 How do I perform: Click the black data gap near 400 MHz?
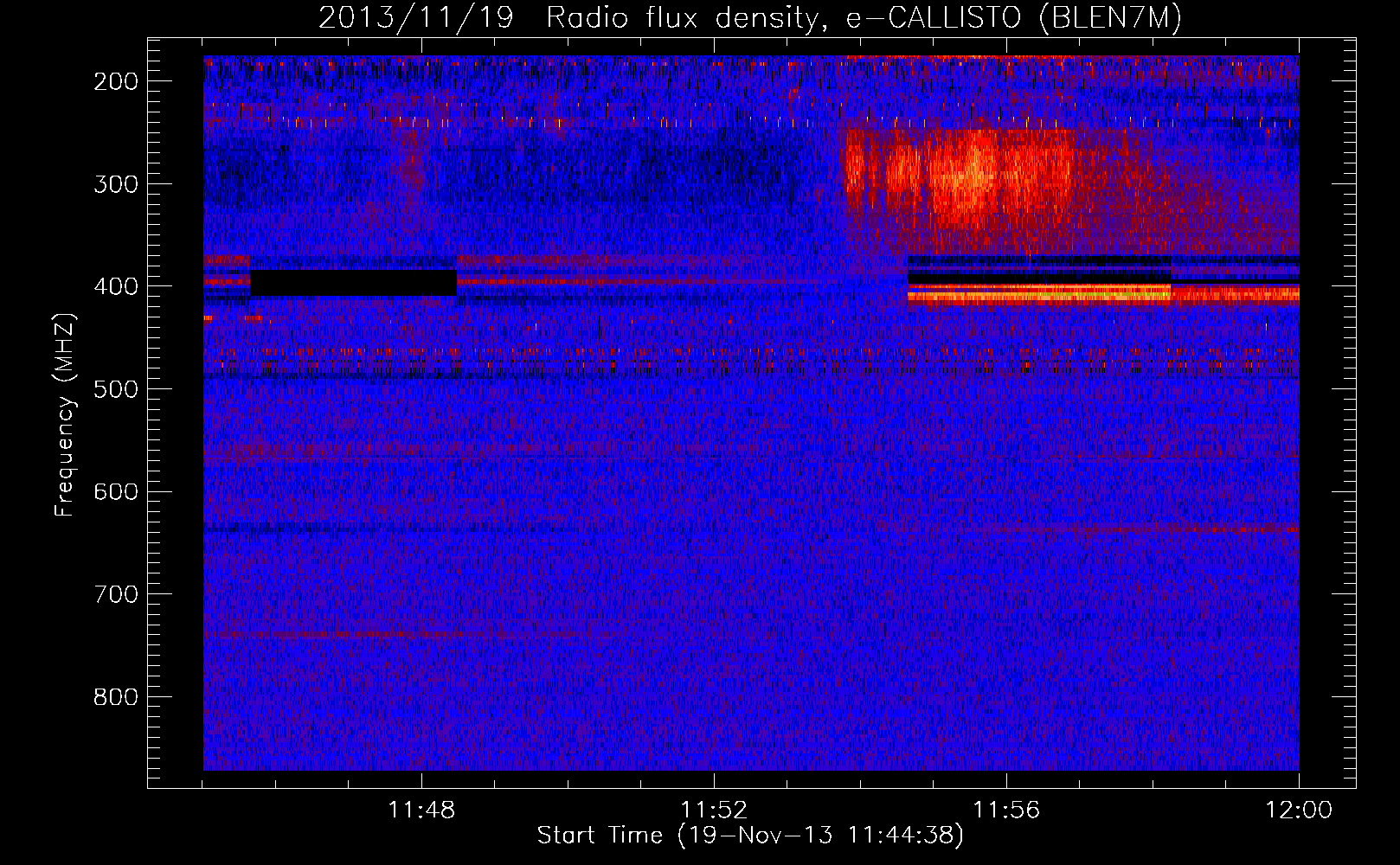(353, 283)
